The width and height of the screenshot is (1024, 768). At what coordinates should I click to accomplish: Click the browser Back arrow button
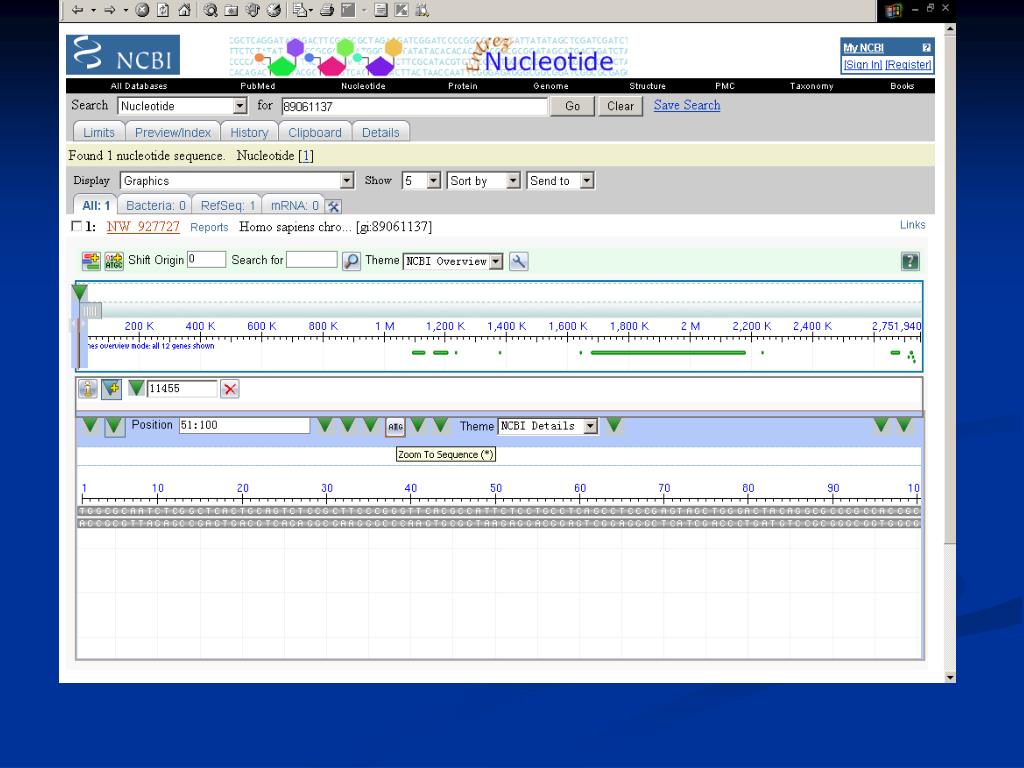pos(78,10)
